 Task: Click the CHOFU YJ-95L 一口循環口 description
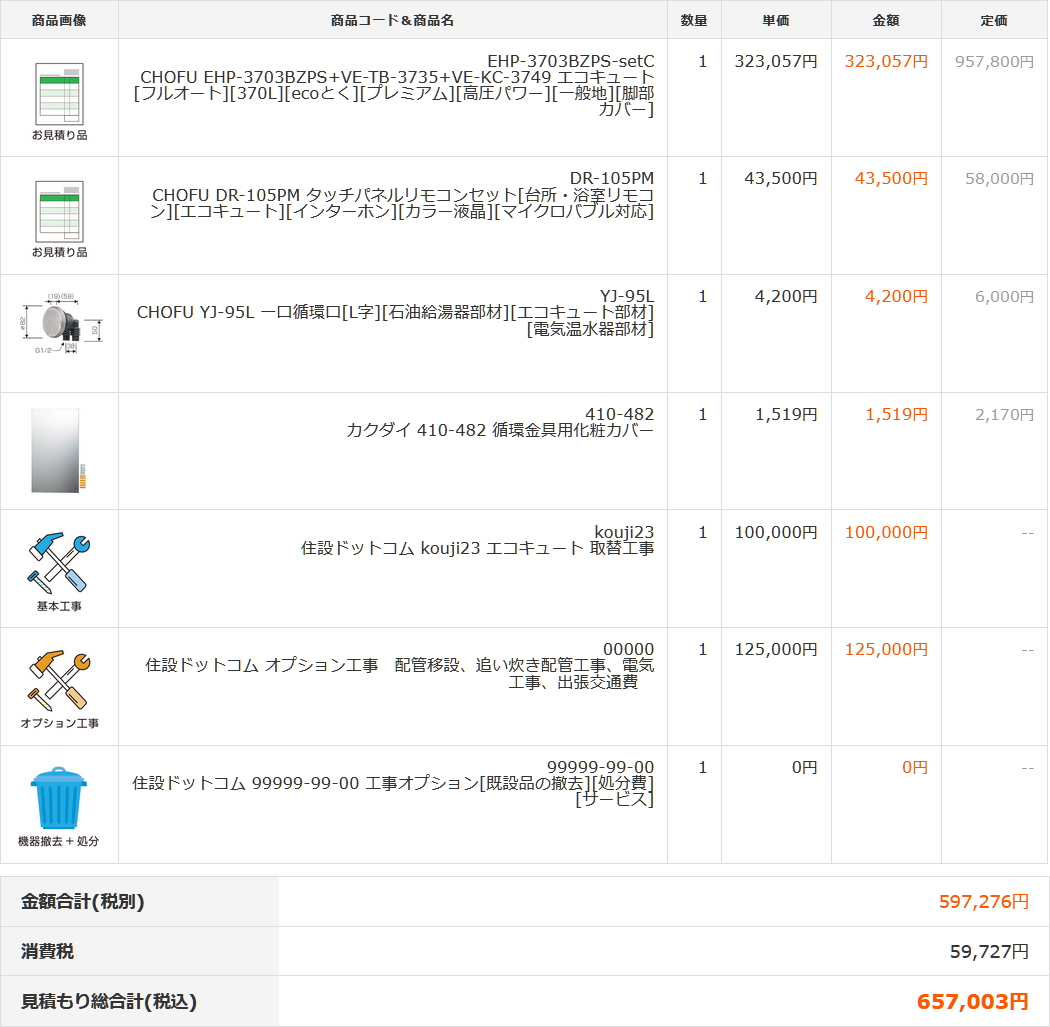coord(395,320)
